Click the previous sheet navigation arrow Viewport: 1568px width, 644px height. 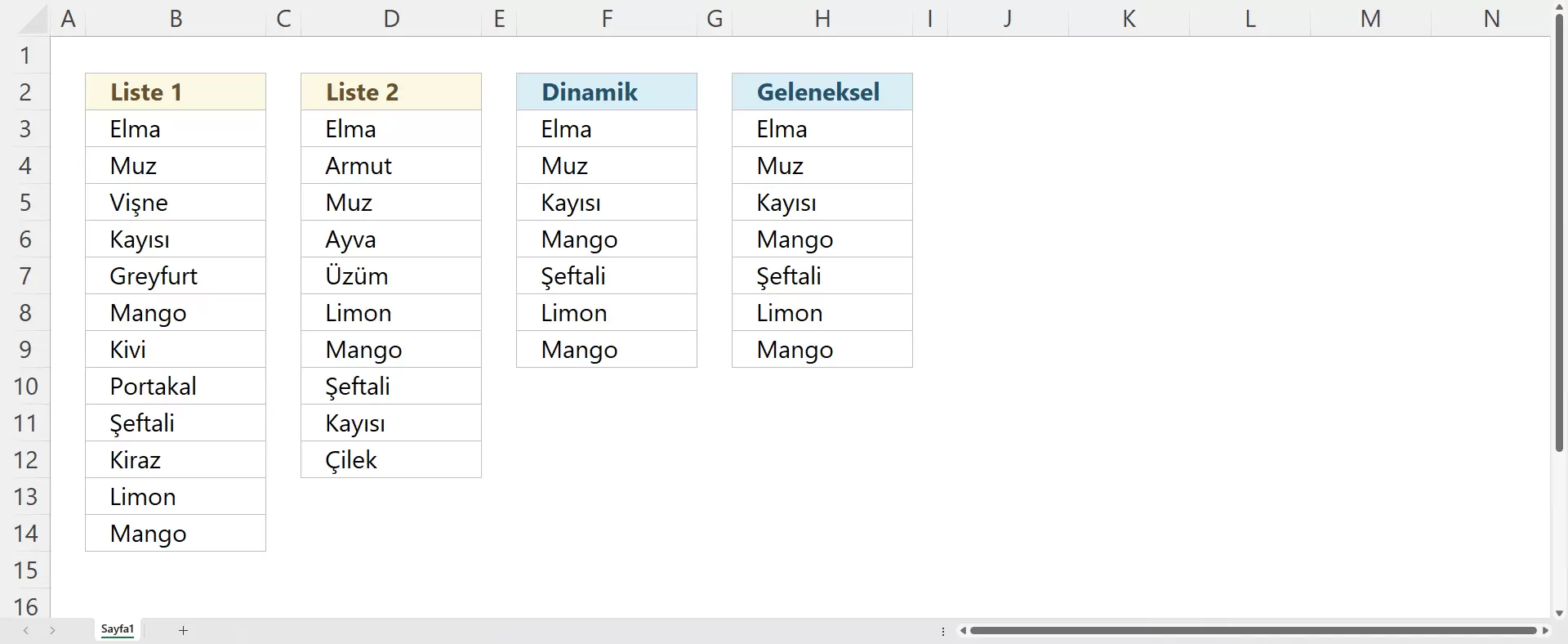[x=26, y=630]
